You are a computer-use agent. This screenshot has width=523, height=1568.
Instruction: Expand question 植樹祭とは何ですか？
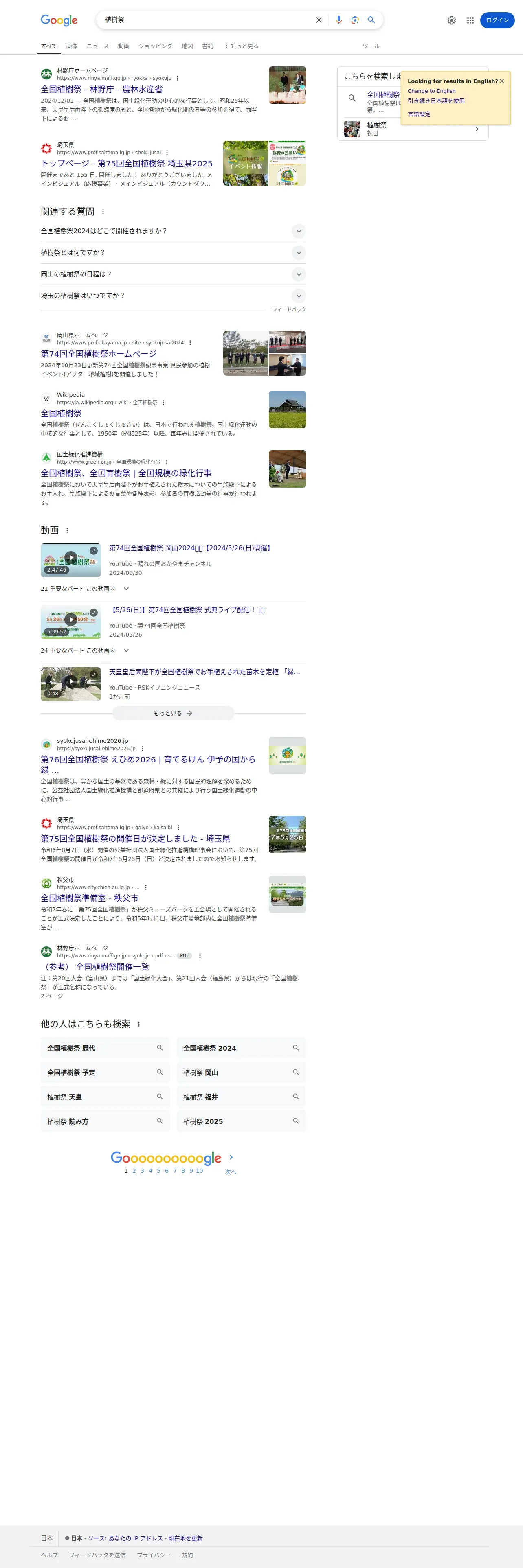[x=174, y=253]
